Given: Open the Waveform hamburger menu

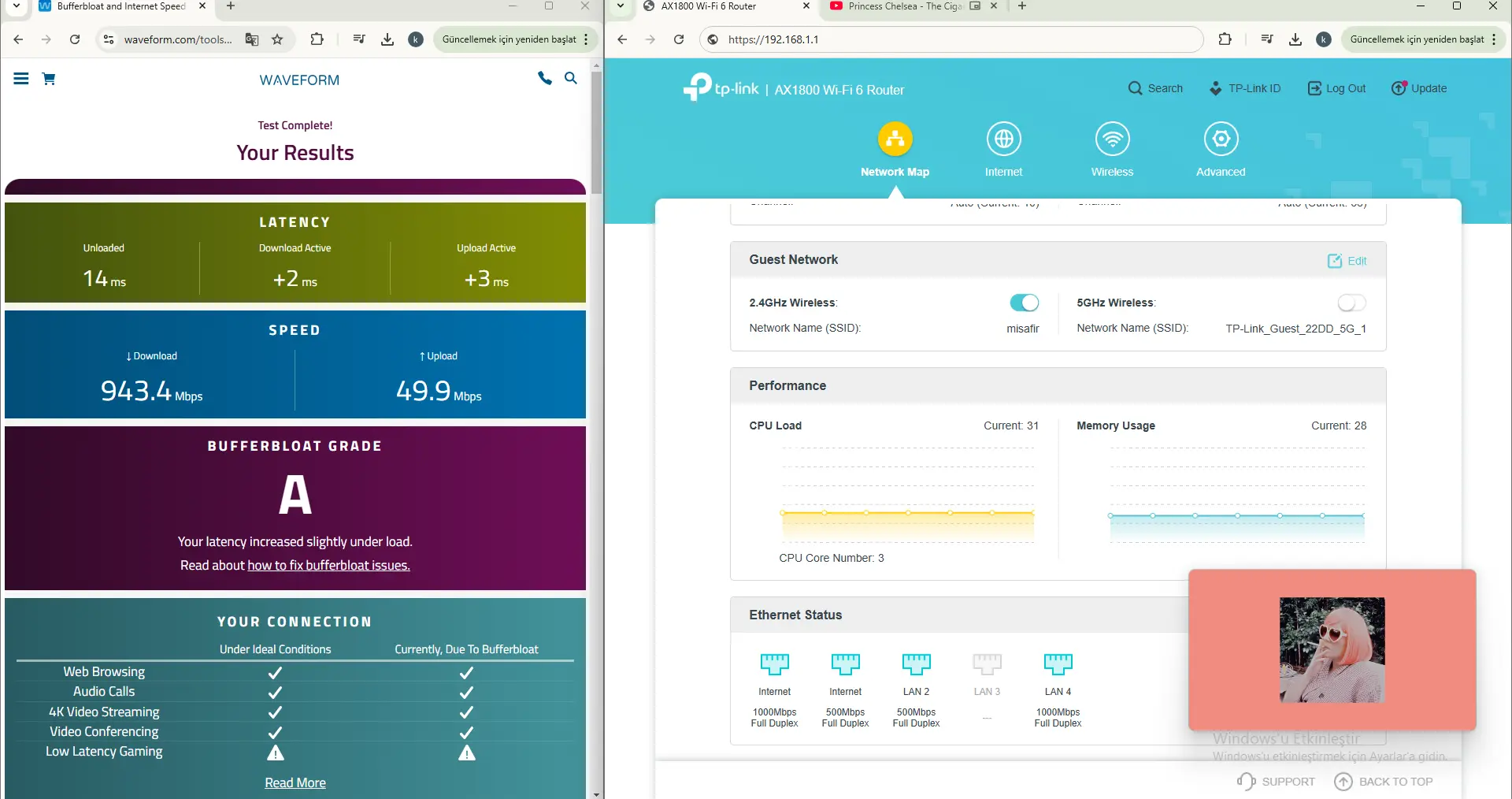Looking at the screenshot, I should pyautogui.click(x=21, y=79).
